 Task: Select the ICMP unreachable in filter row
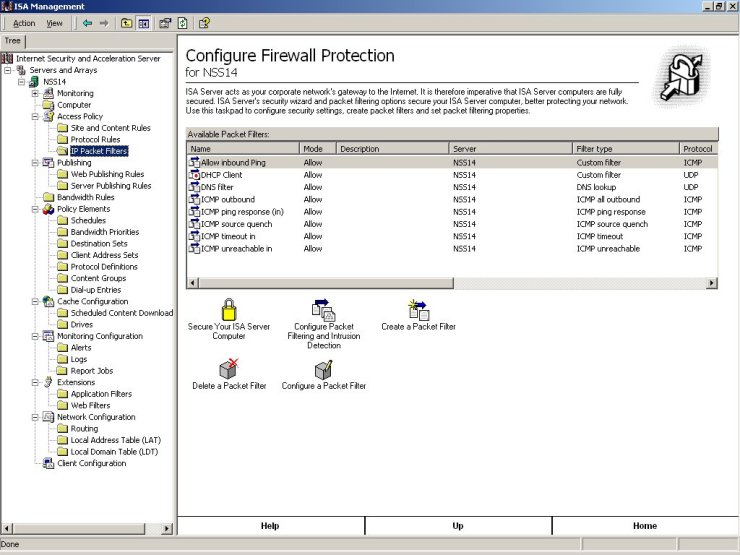coord(452,249)
